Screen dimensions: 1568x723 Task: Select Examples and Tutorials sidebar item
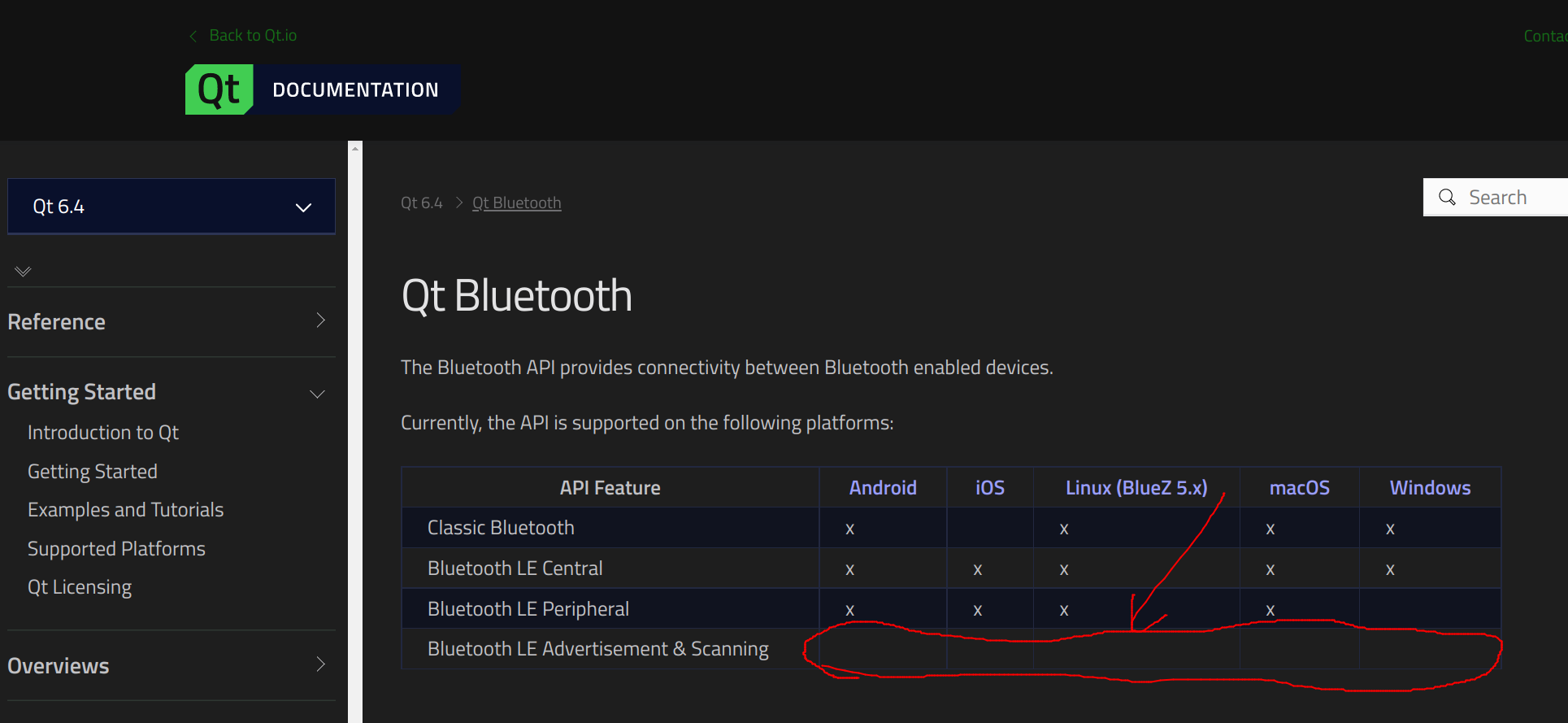click(x=125, y=510)
